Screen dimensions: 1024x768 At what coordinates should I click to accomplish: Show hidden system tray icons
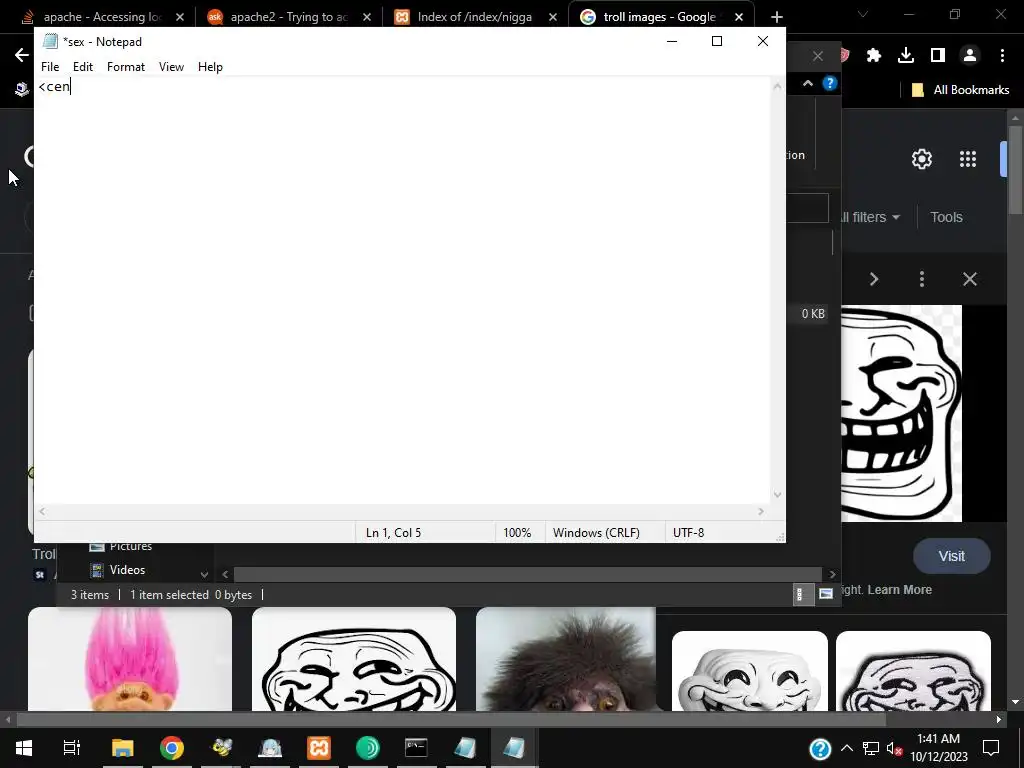(x=846, y=748)
